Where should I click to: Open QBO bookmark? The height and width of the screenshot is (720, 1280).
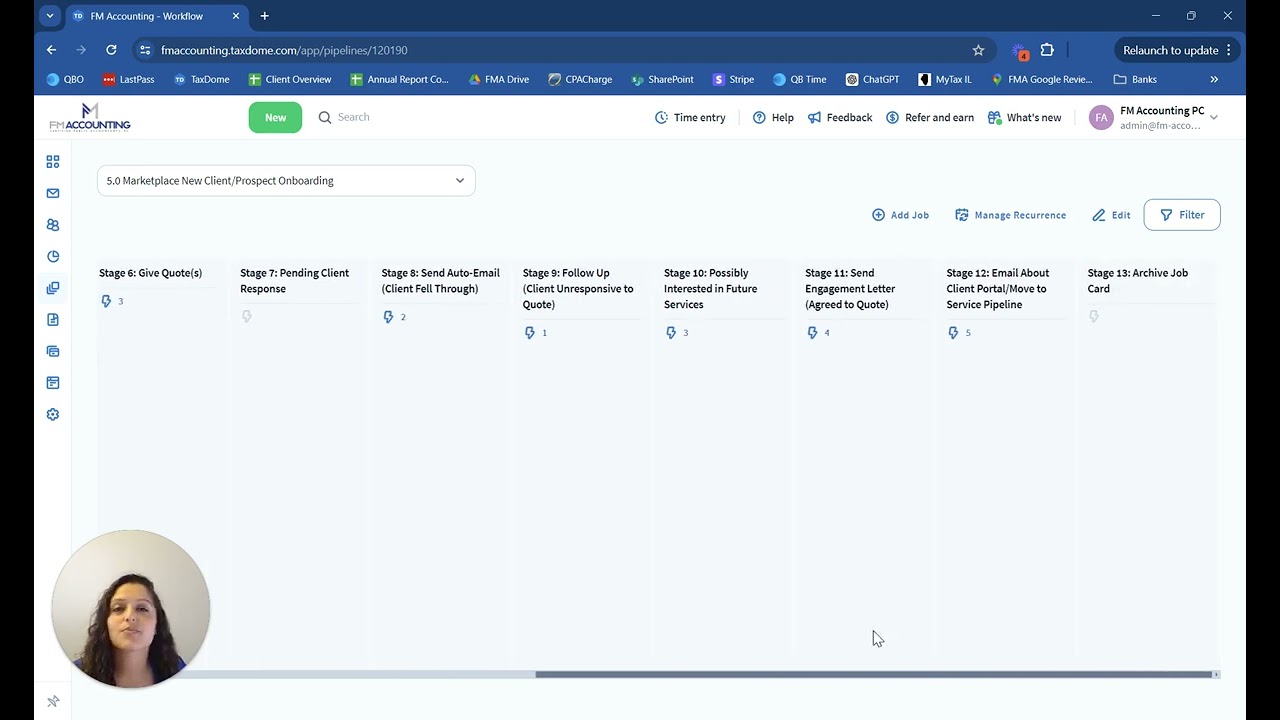point(65,79)
